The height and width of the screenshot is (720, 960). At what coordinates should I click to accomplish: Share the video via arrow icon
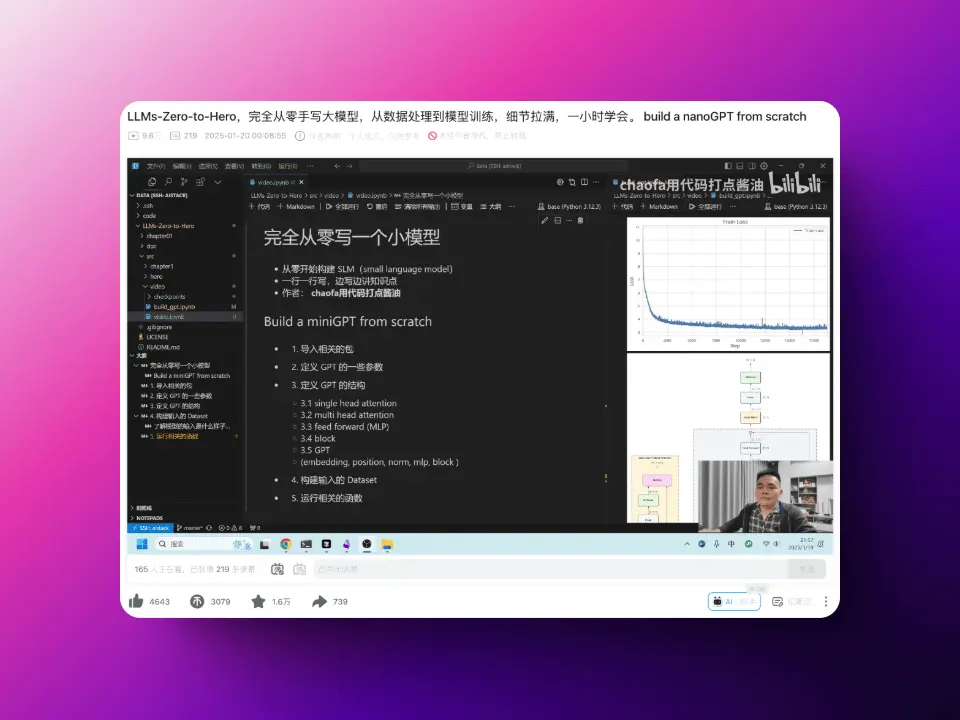(319, 601)
